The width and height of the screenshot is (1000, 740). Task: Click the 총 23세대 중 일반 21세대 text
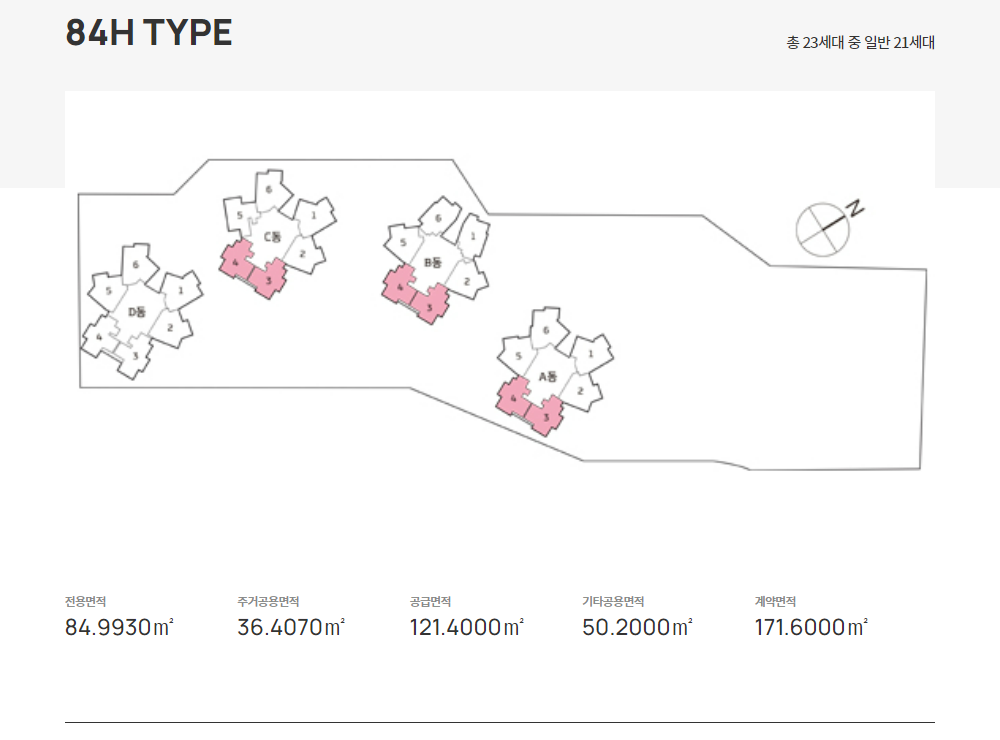(860, 43)
